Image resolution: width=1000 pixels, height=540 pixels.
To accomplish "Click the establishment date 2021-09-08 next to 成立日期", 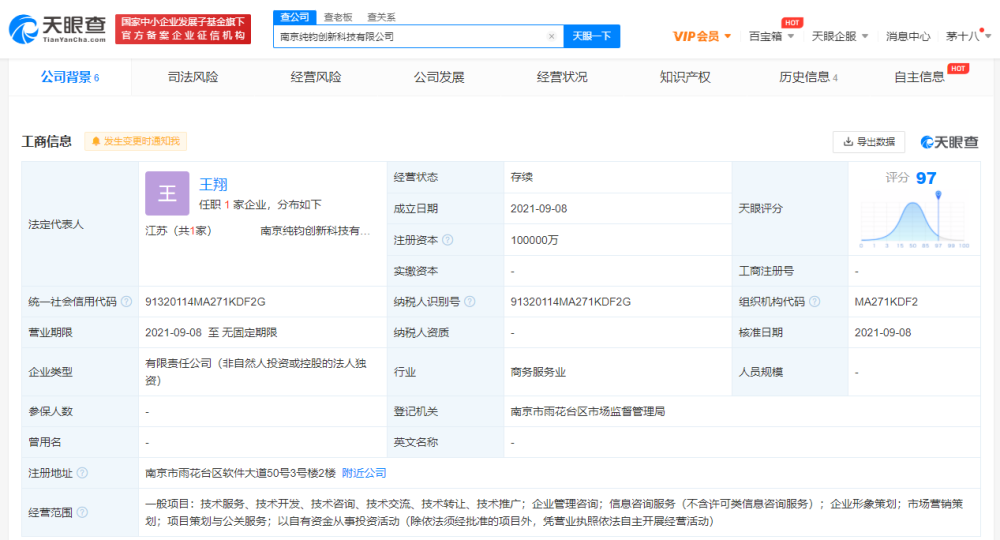I will coord(539,208).
